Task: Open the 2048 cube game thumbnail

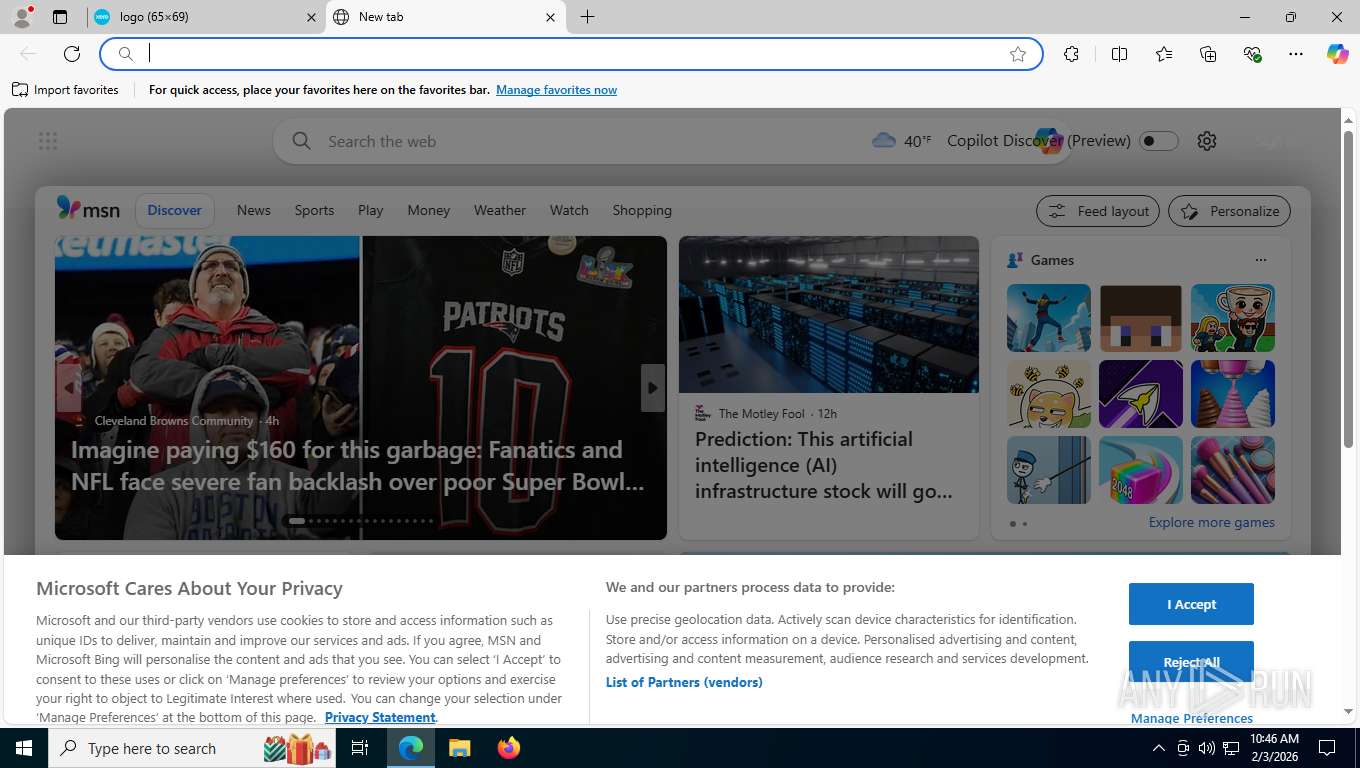Action: pyautogui.click(x=1141, y=470)
